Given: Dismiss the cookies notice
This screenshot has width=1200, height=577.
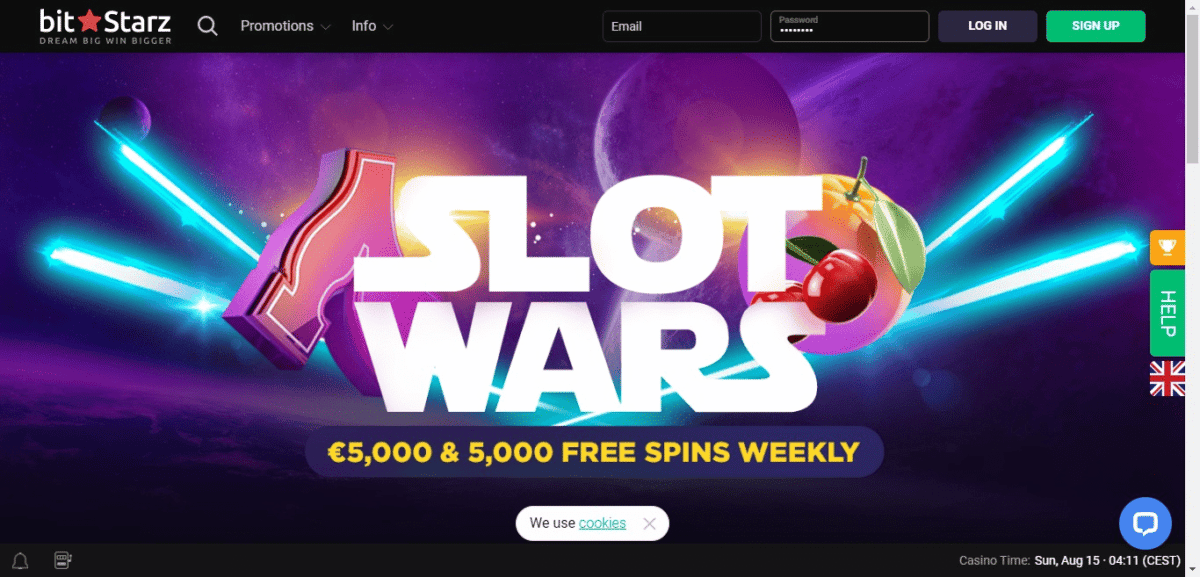Looking at the screenshot, I should (650, 523).
